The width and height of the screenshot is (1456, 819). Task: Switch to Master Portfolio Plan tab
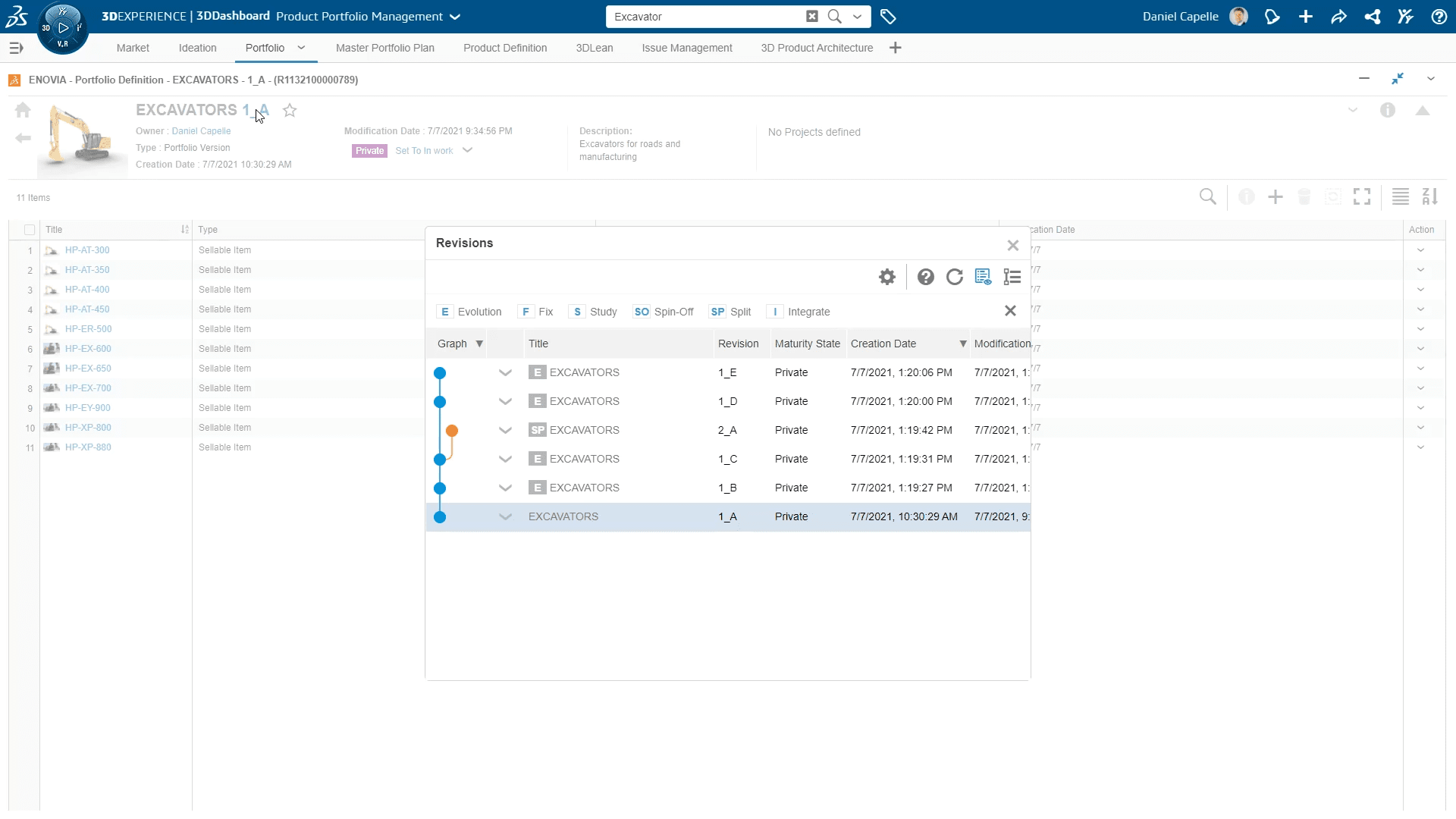point(384,48)
